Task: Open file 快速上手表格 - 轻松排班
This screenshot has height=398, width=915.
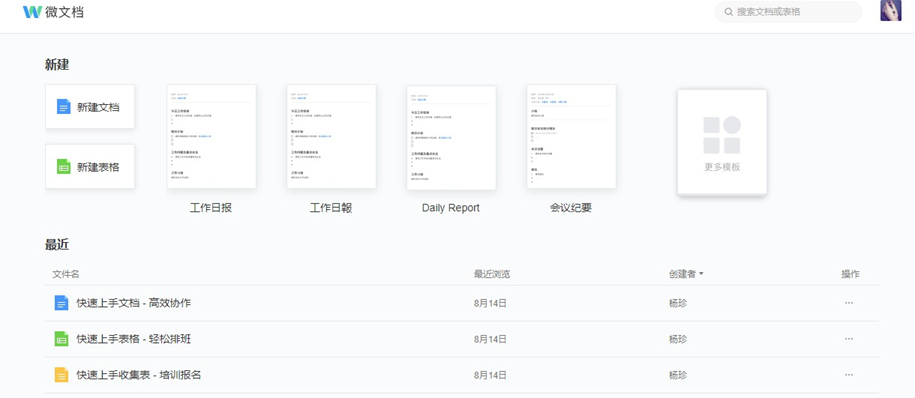Action: click(x=134, y=338)
